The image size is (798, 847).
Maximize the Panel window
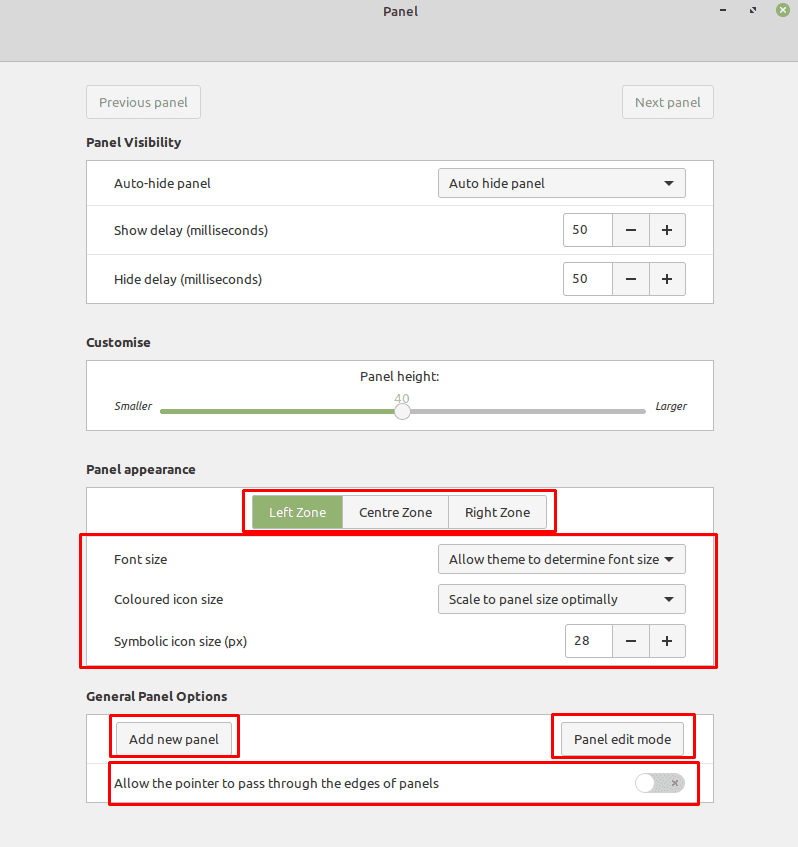[753, 10]
